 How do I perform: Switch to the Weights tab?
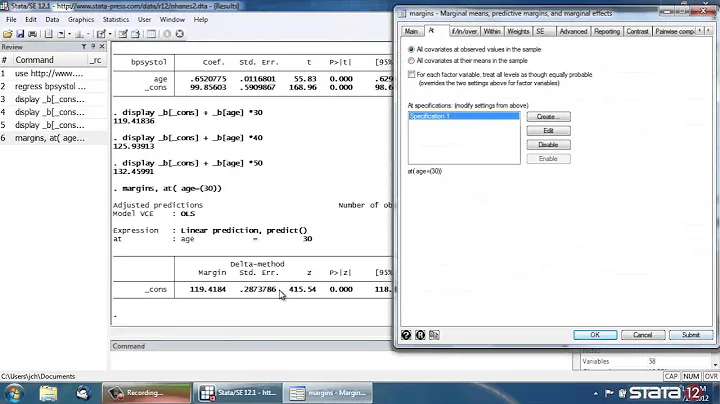(518, 31)
